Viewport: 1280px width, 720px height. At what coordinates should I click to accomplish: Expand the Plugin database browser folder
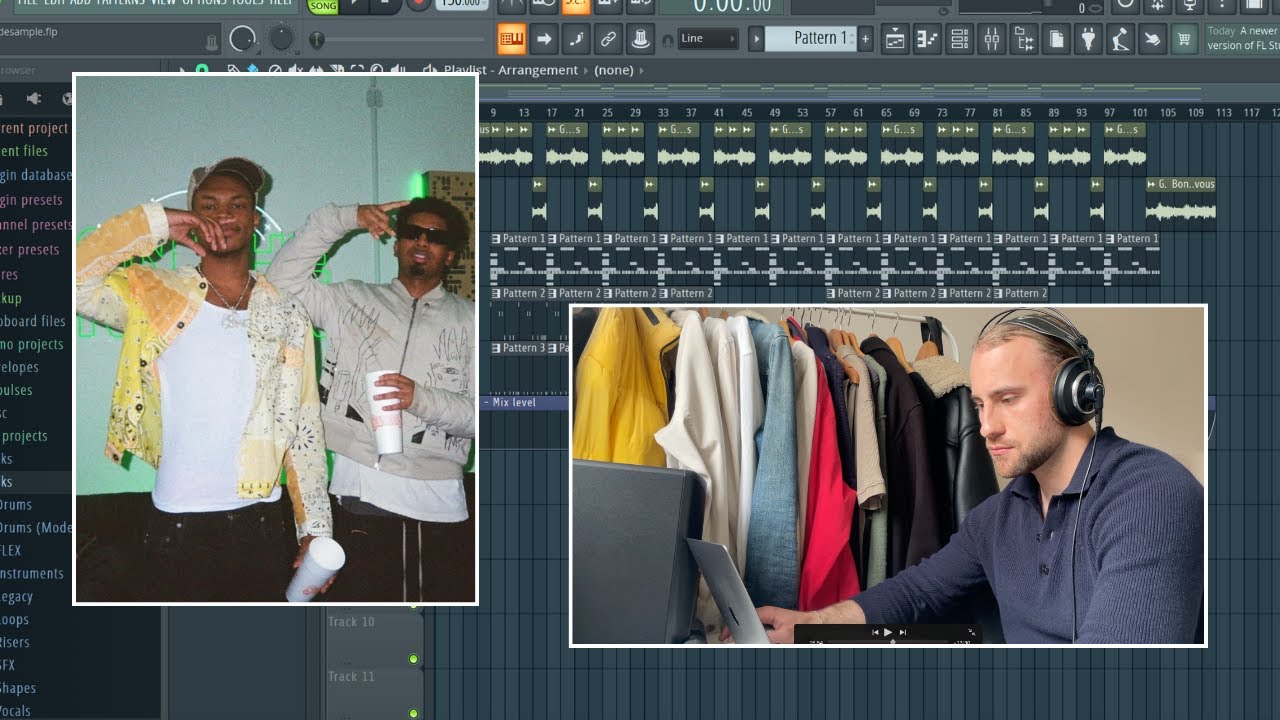click(36, 175)
